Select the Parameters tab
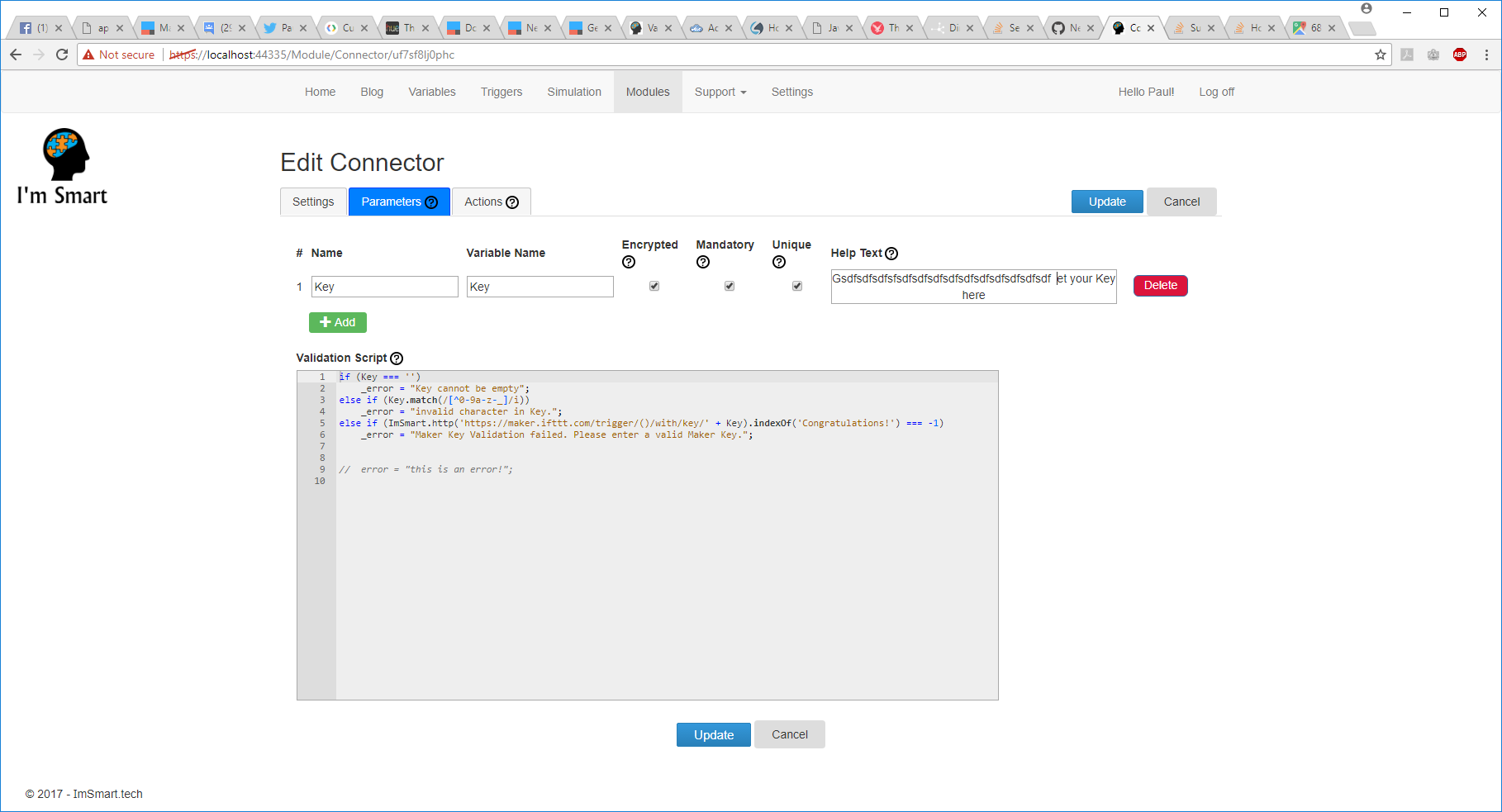1502x812 pixels. point(399,202)
